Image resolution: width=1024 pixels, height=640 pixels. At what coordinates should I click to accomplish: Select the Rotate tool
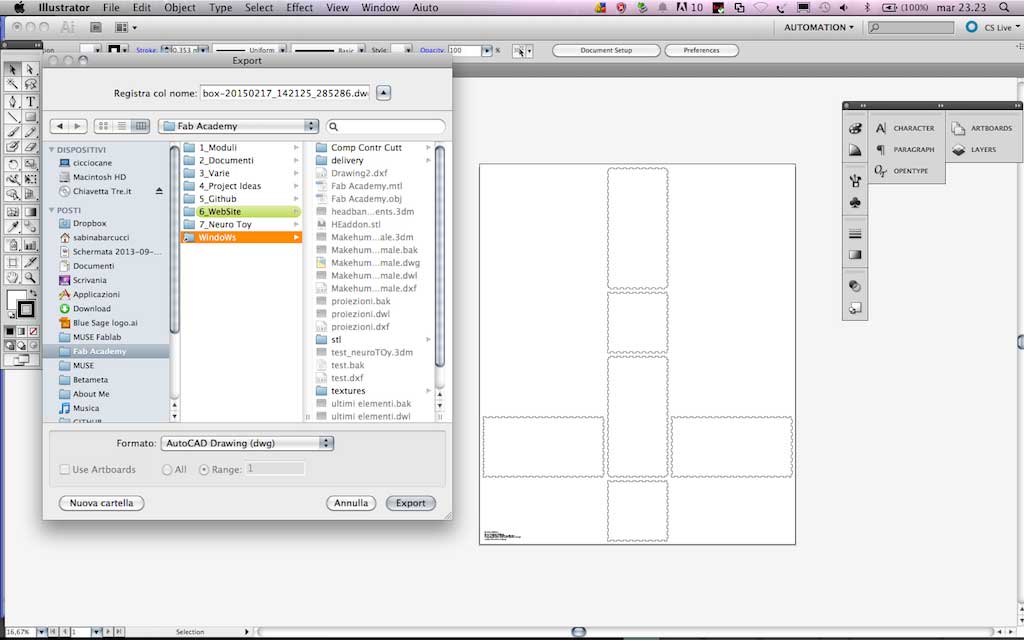(x=12, y=164)
